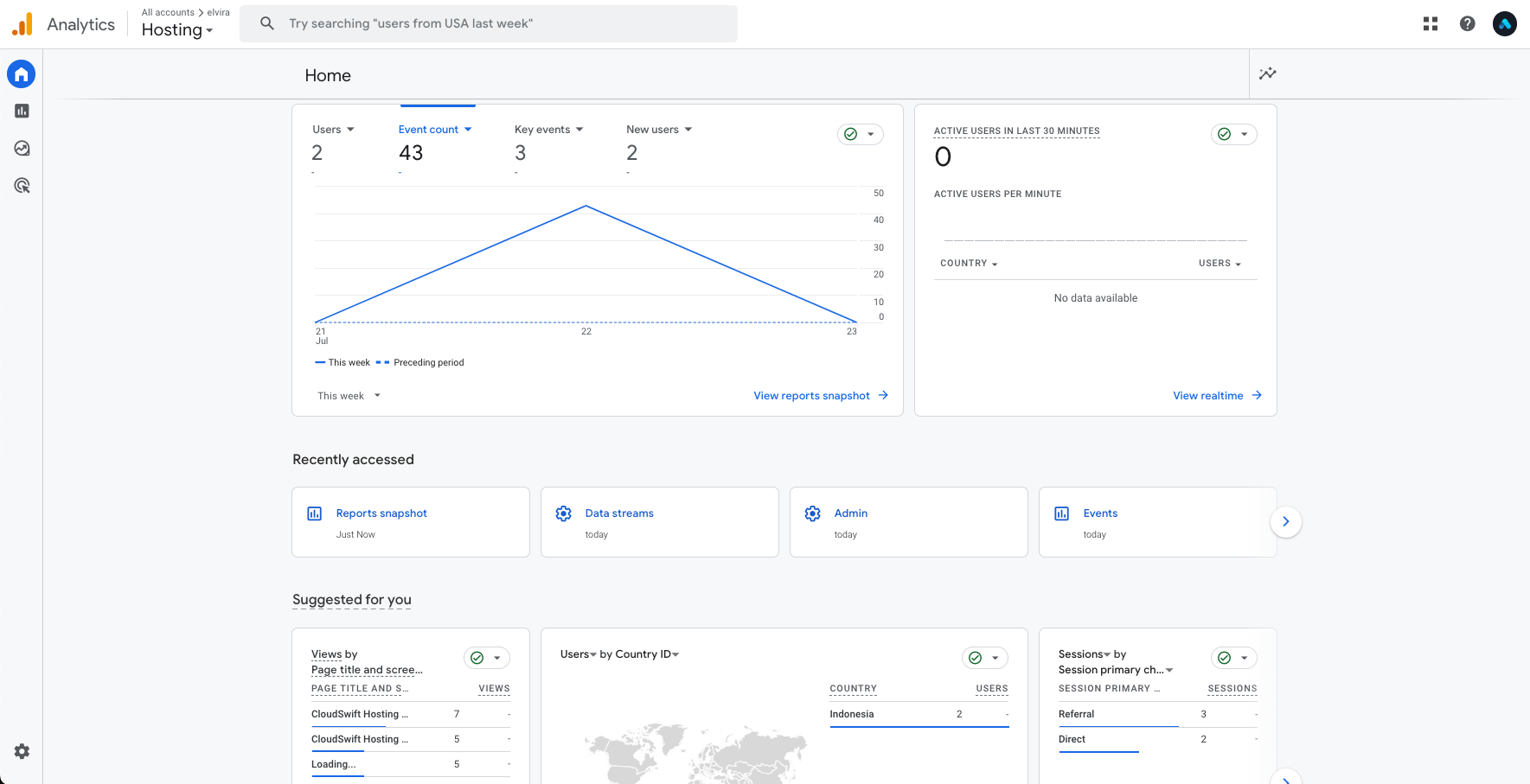The image size is (1530, 784).
Task: Open the Views card data quality dropdown
Action: coord(487,659)
